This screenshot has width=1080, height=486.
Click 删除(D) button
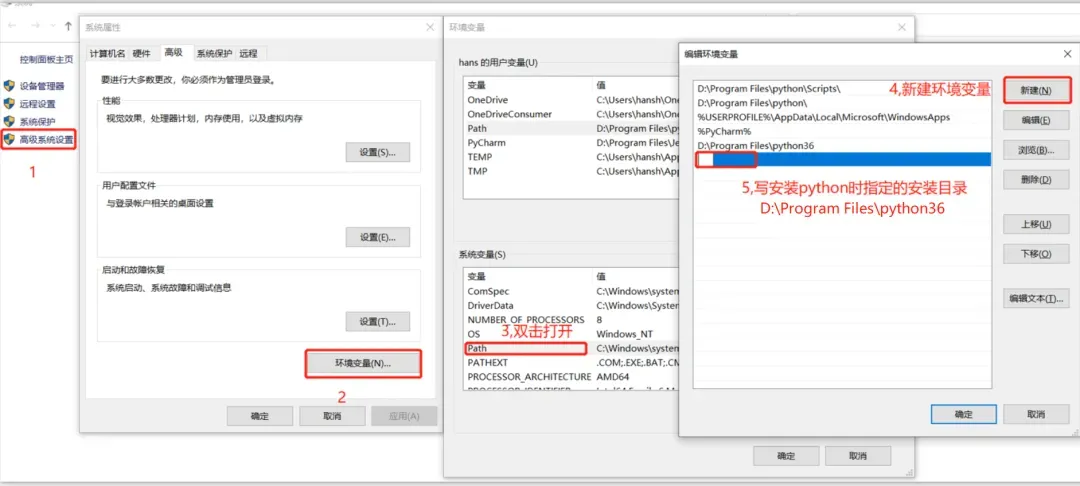1036,180
